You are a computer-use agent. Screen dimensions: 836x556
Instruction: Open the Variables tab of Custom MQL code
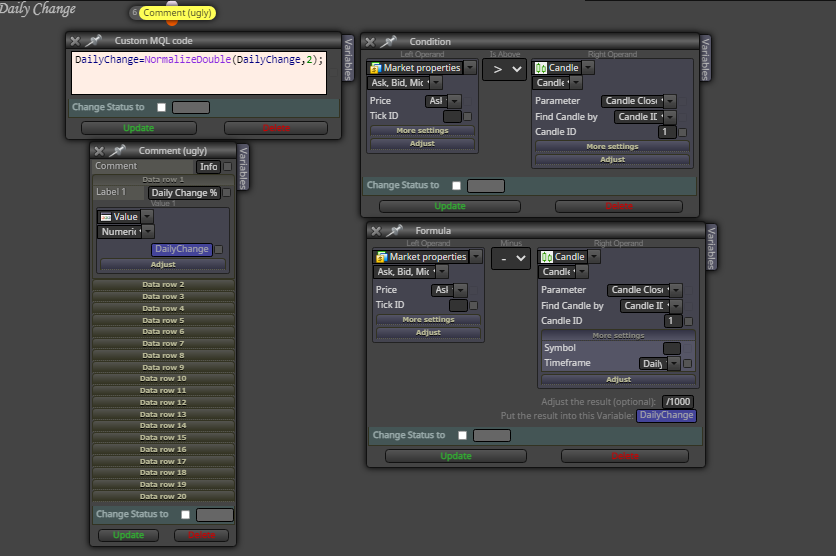tap(348, 59)
